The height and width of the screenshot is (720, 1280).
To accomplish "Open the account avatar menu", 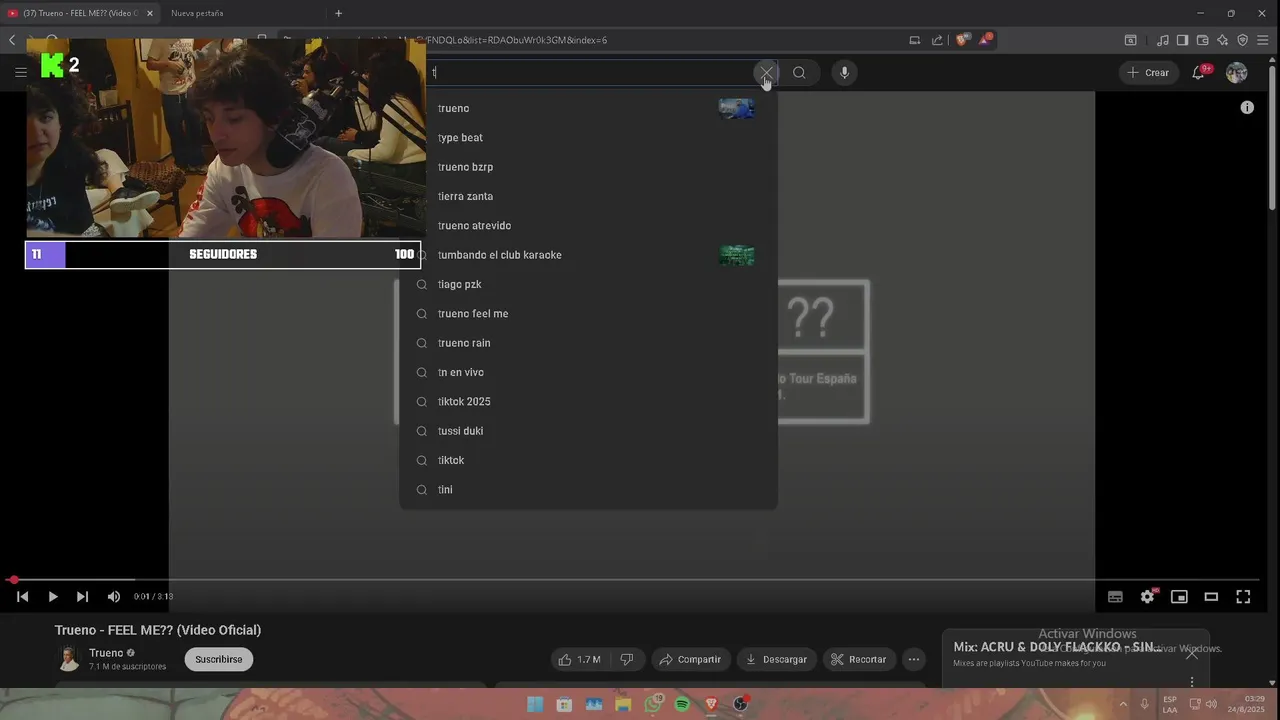I will point(1237,73).
